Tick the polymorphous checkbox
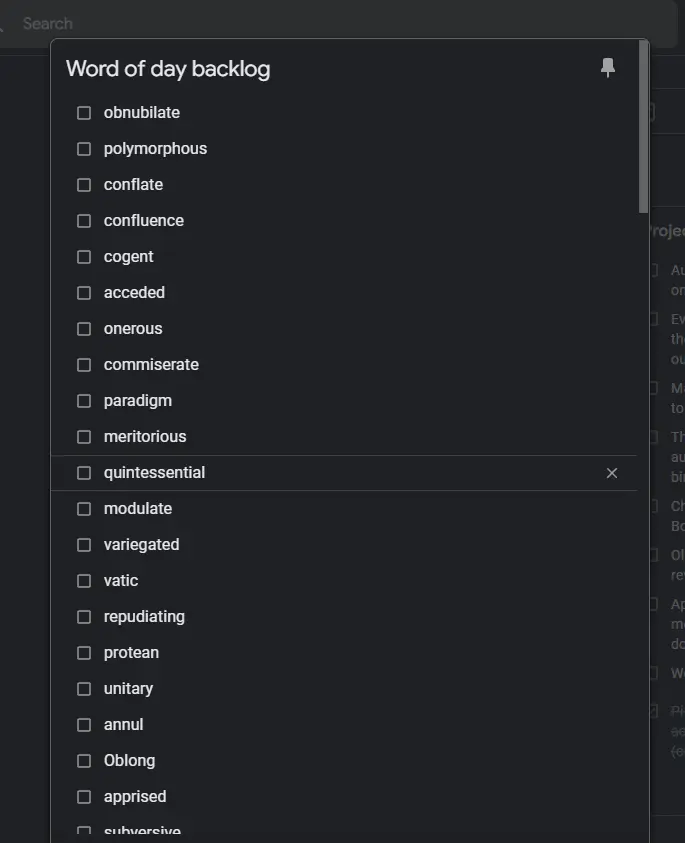 84,149
